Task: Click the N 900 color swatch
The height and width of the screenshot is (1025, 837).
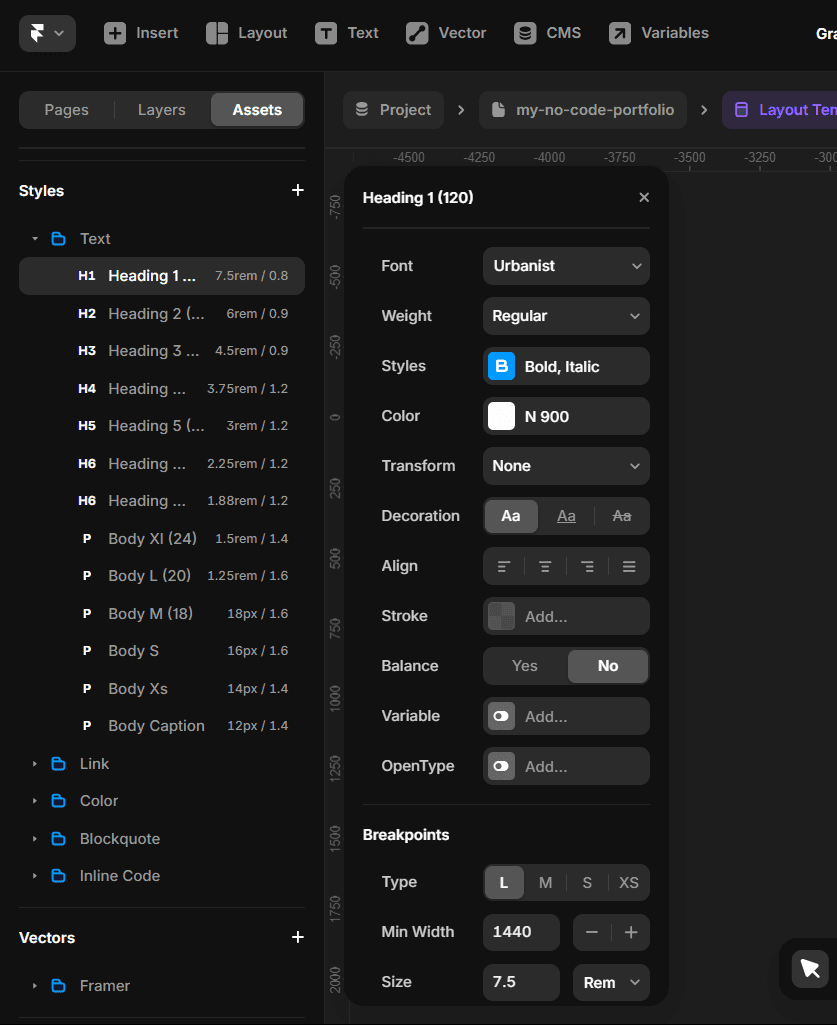Action: [x=502, y=416]
